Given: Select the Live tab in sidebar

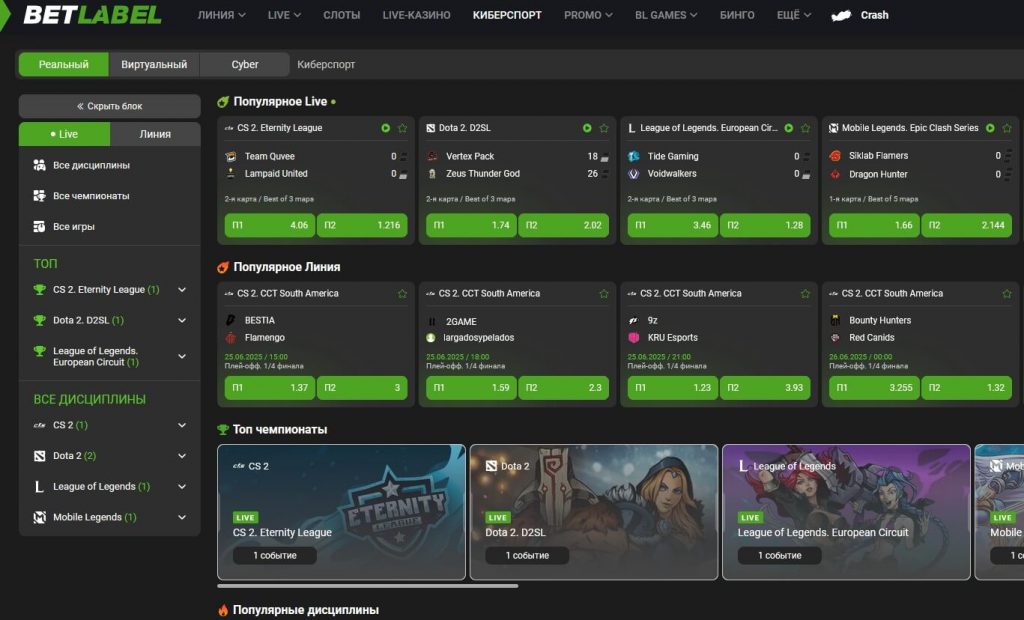Looking at the screenshot, I should (64, 134).
